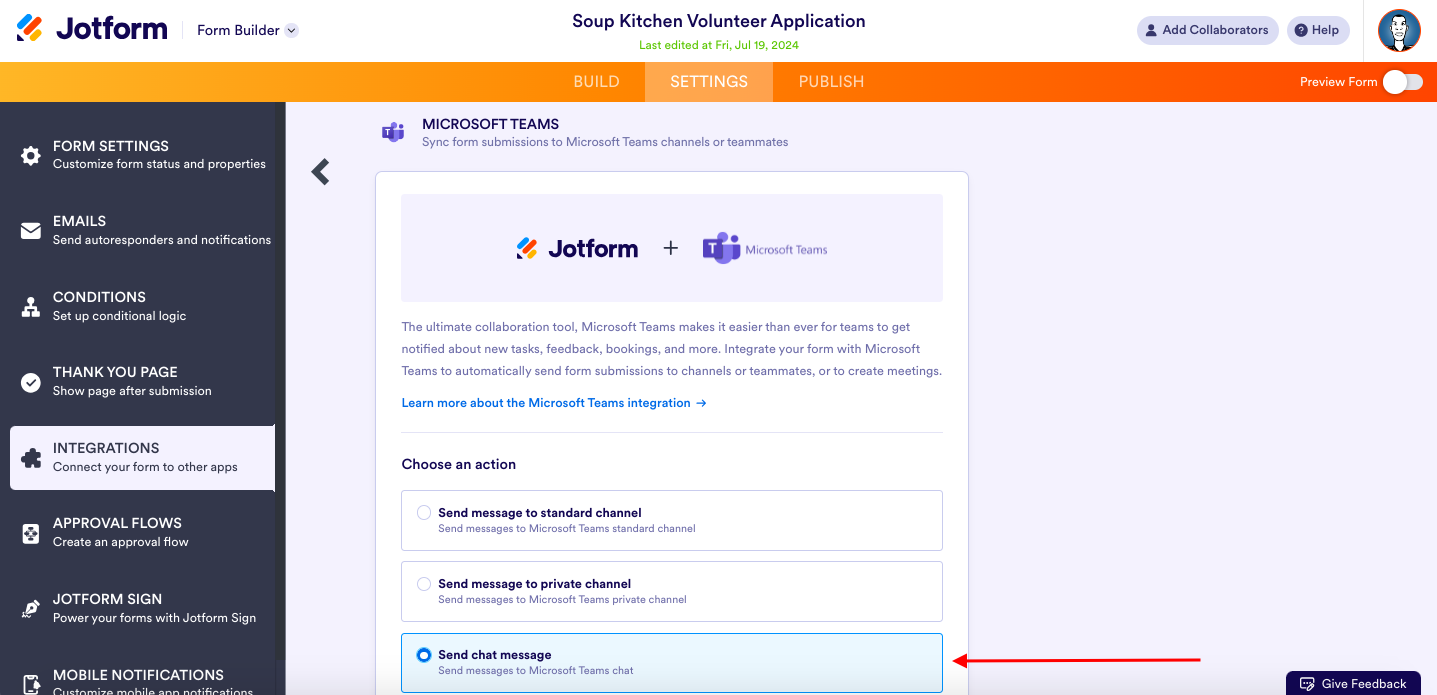Image resolution: width=1437 pixels, height=695 pixels.
Task: Click the Thank You Page checkmark icon
Action: 31,382
